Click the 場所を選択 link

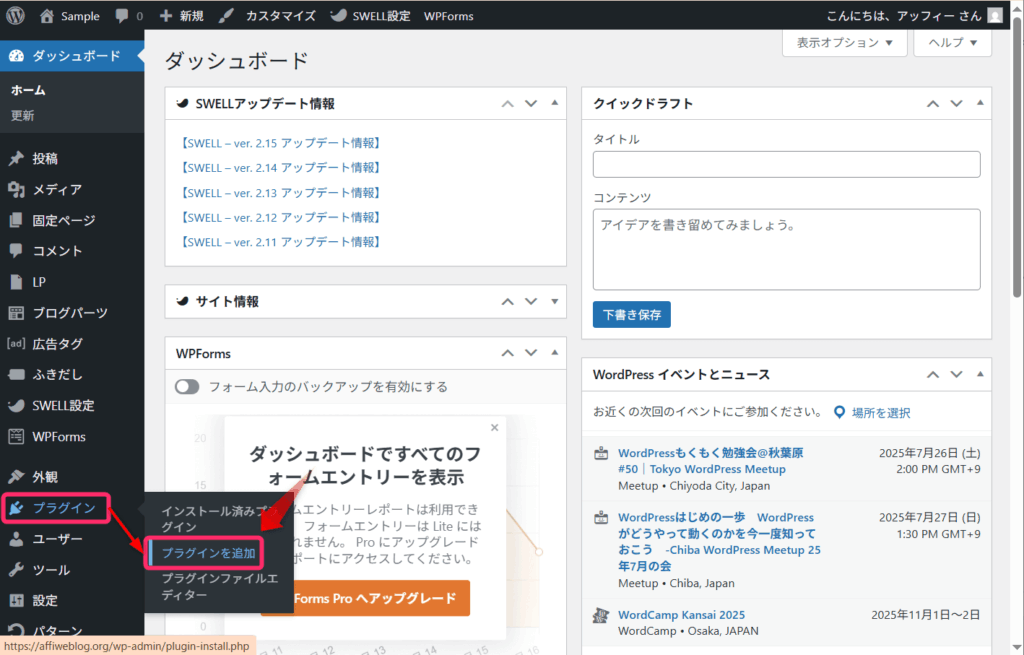(x=881, y=413)
